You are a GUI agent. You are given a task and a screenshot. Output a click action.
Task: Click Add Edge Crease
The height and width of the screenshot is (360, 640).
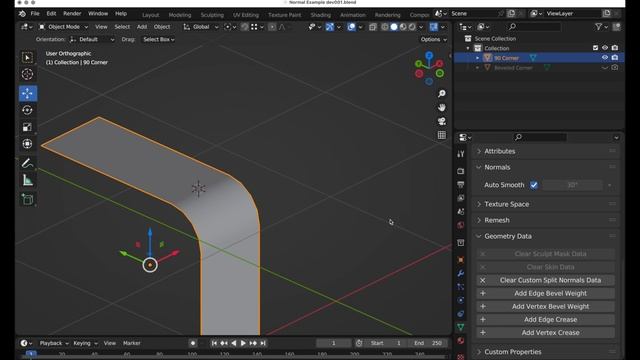tap(546, 320)
